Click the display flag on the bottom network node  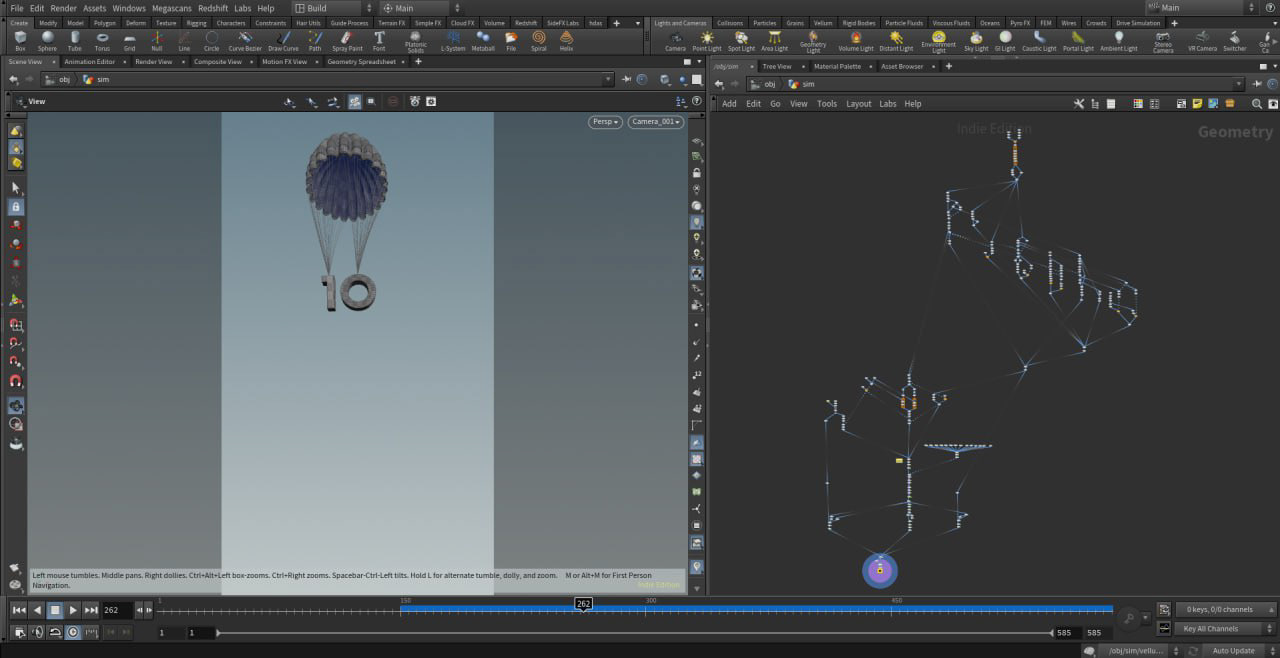[x=879, y=571]
